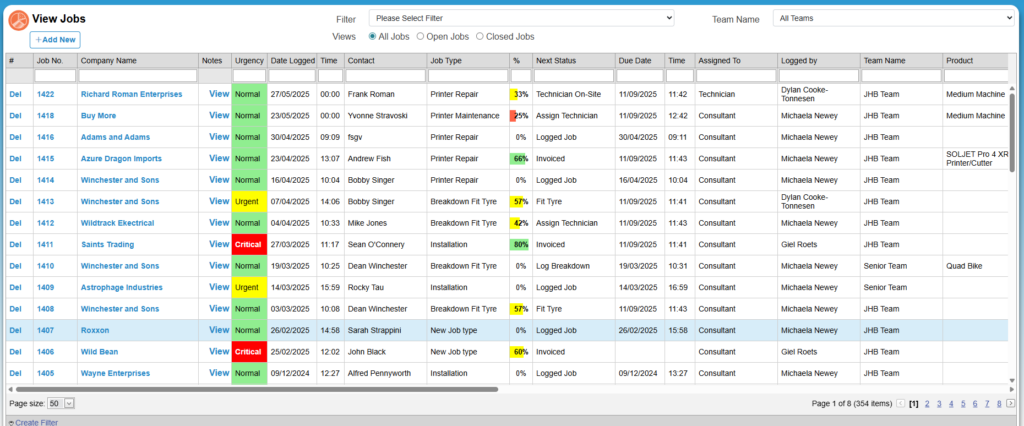Screen dimensions: 1024x426
Task: Open the Page size dropdown arrow
Action: click(x=70, y=404)
